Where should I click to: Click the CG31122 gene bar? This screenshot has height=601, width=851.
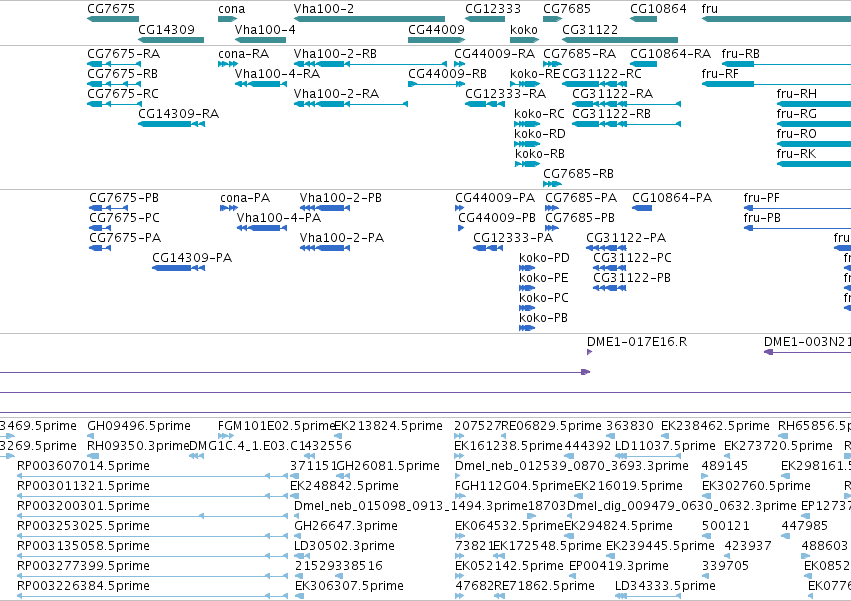620,40
